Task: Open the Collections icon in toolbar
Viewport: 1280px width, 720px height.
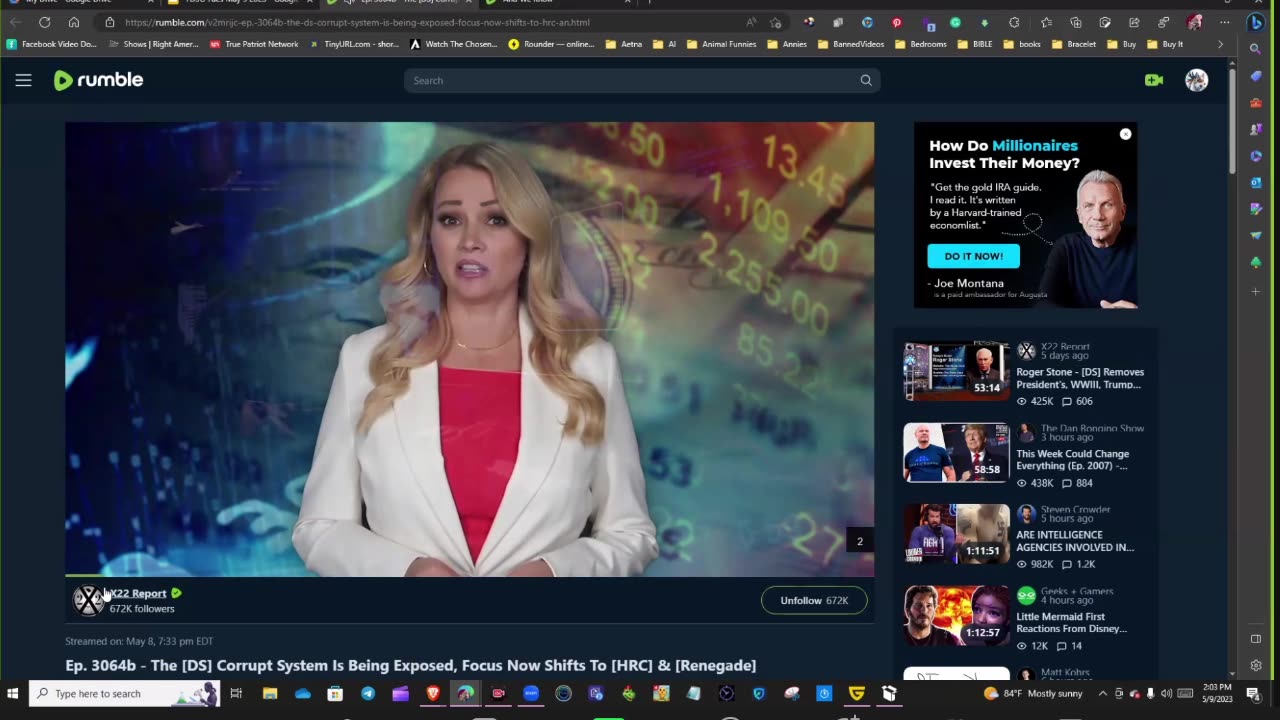Action: [1075, 22]
